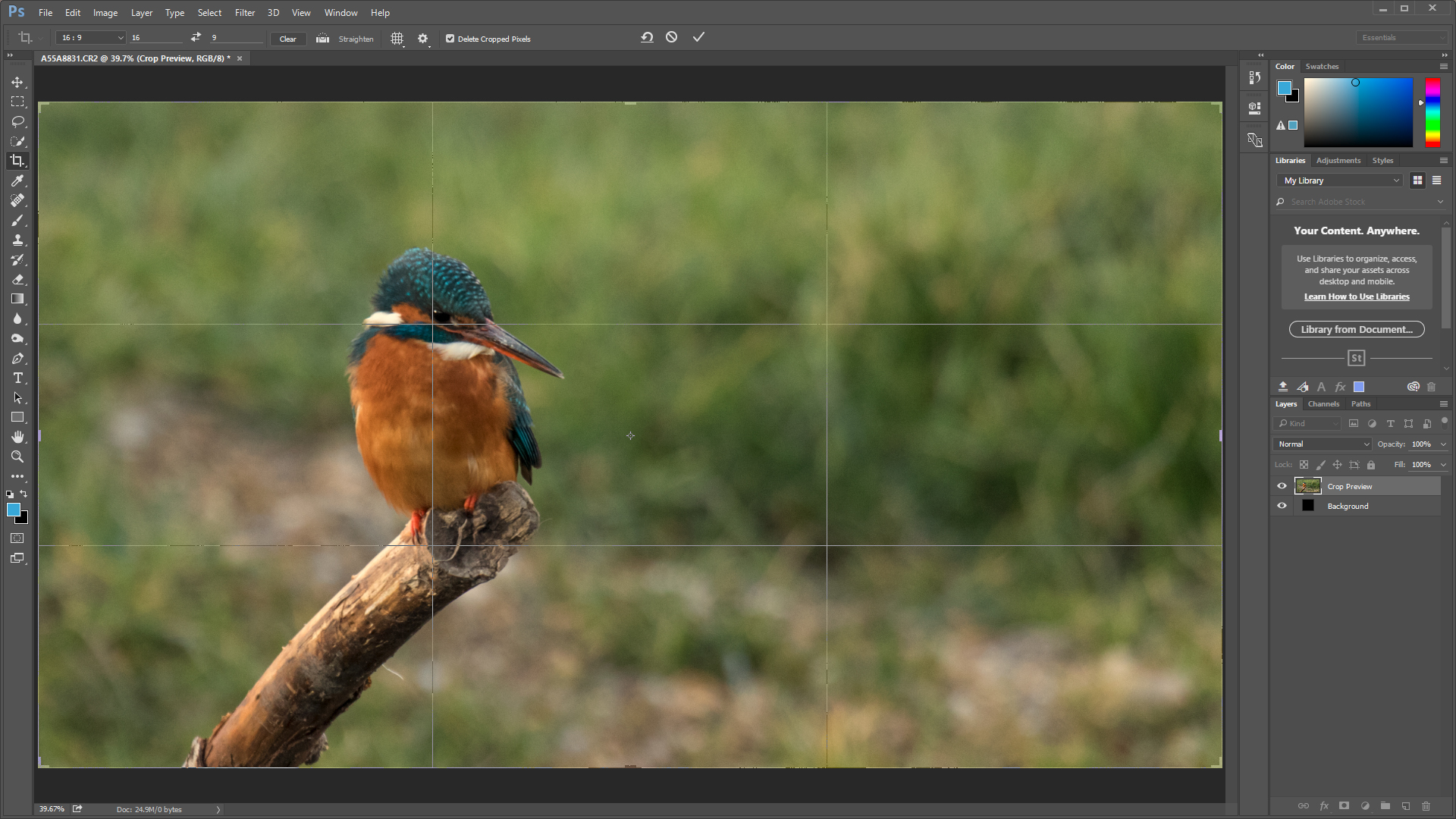This screenshot has height=819, width=1456.
Task: Hide the Crop Preview layer
Action: [1282, 486]
